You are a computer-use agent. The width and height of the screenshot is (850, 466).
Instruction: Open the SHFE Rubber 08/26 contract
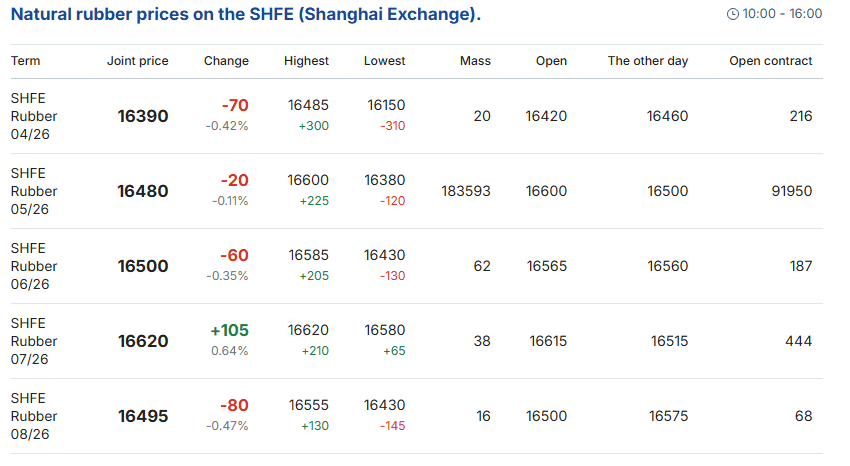(x=34, y=416)
